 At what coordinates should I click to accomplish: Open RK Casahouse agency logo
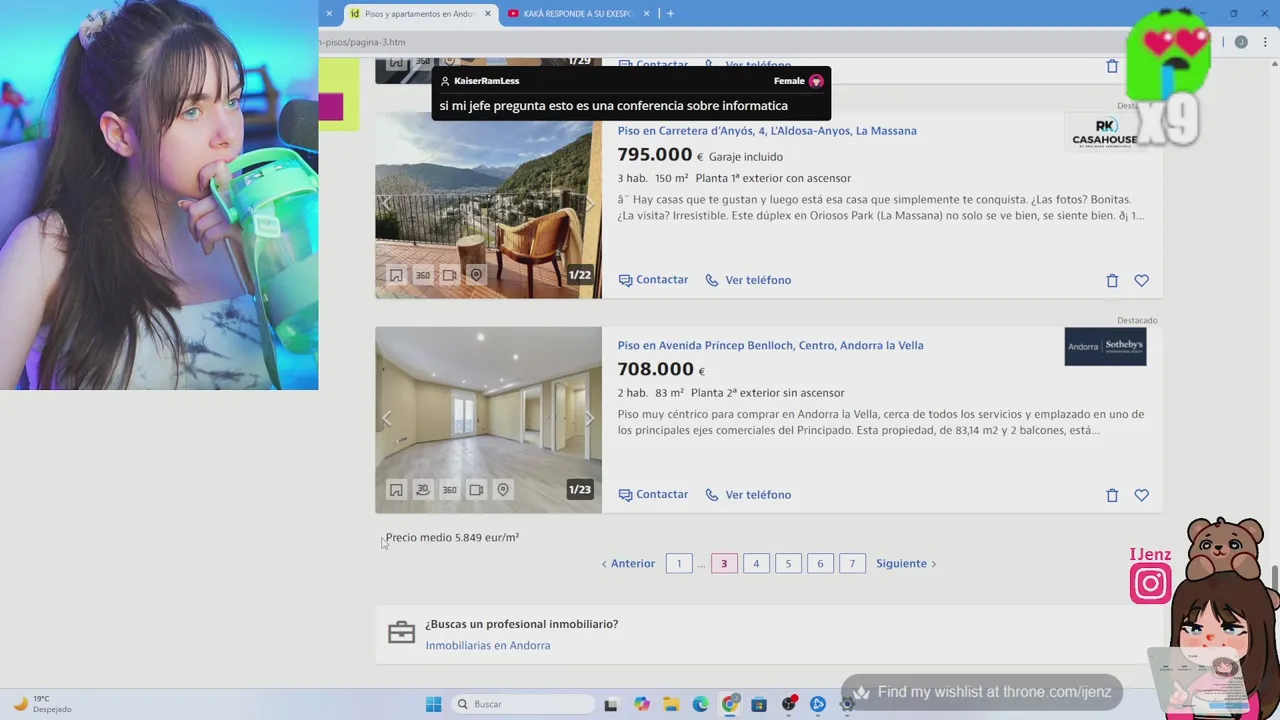(x=1105, y=132)
